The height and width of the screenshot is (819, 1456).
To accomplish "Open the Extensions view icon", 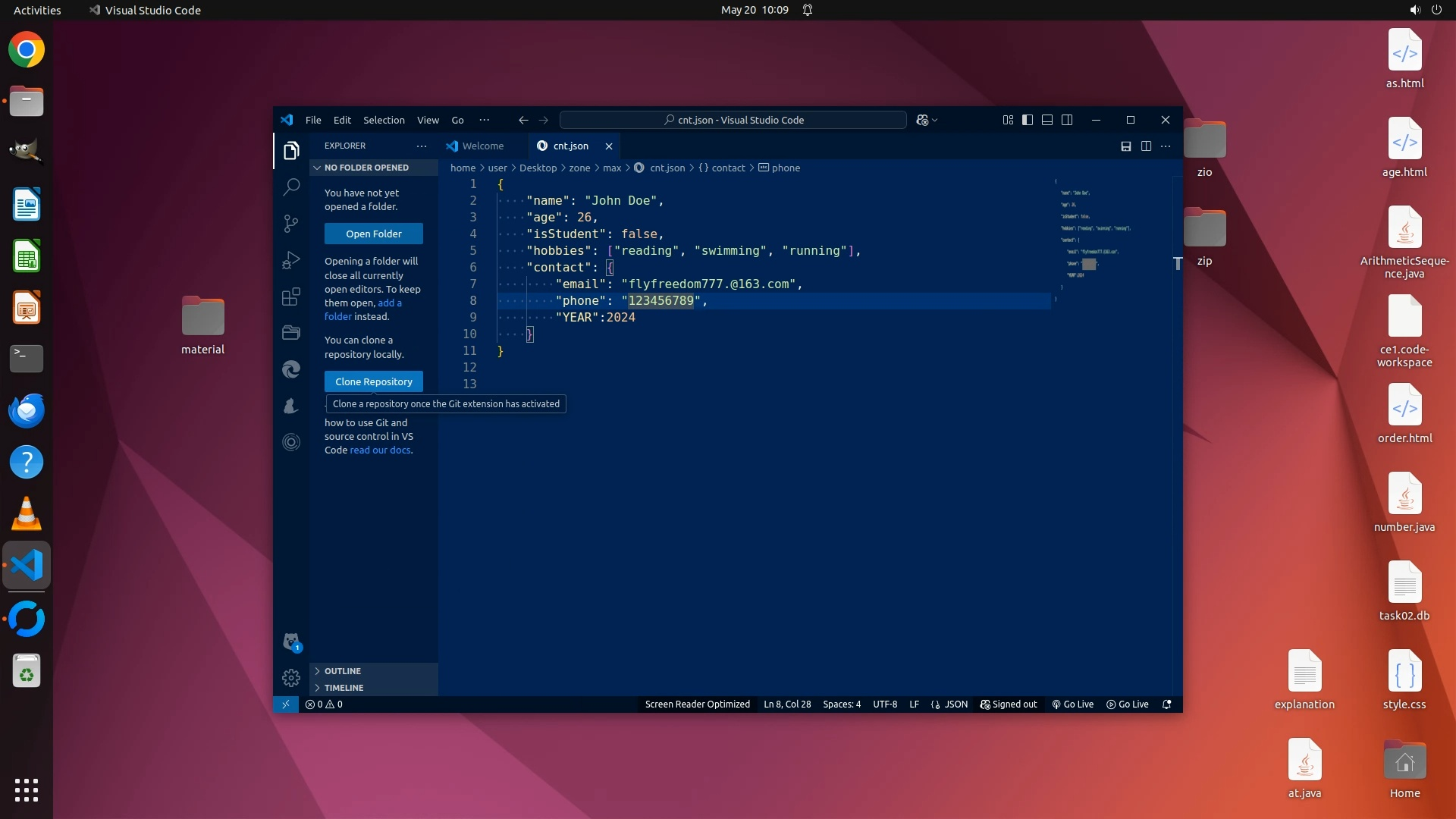I will [291, 297].
